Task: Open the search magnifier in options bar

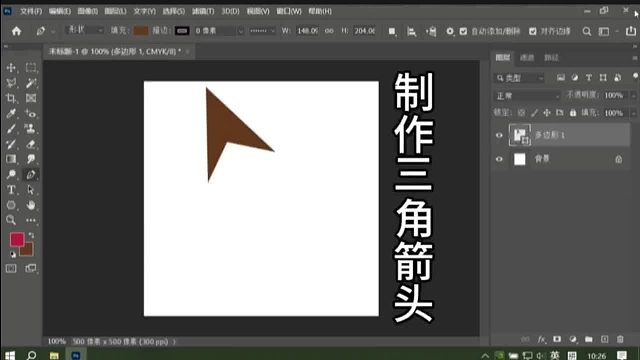Action: [587, 31]
